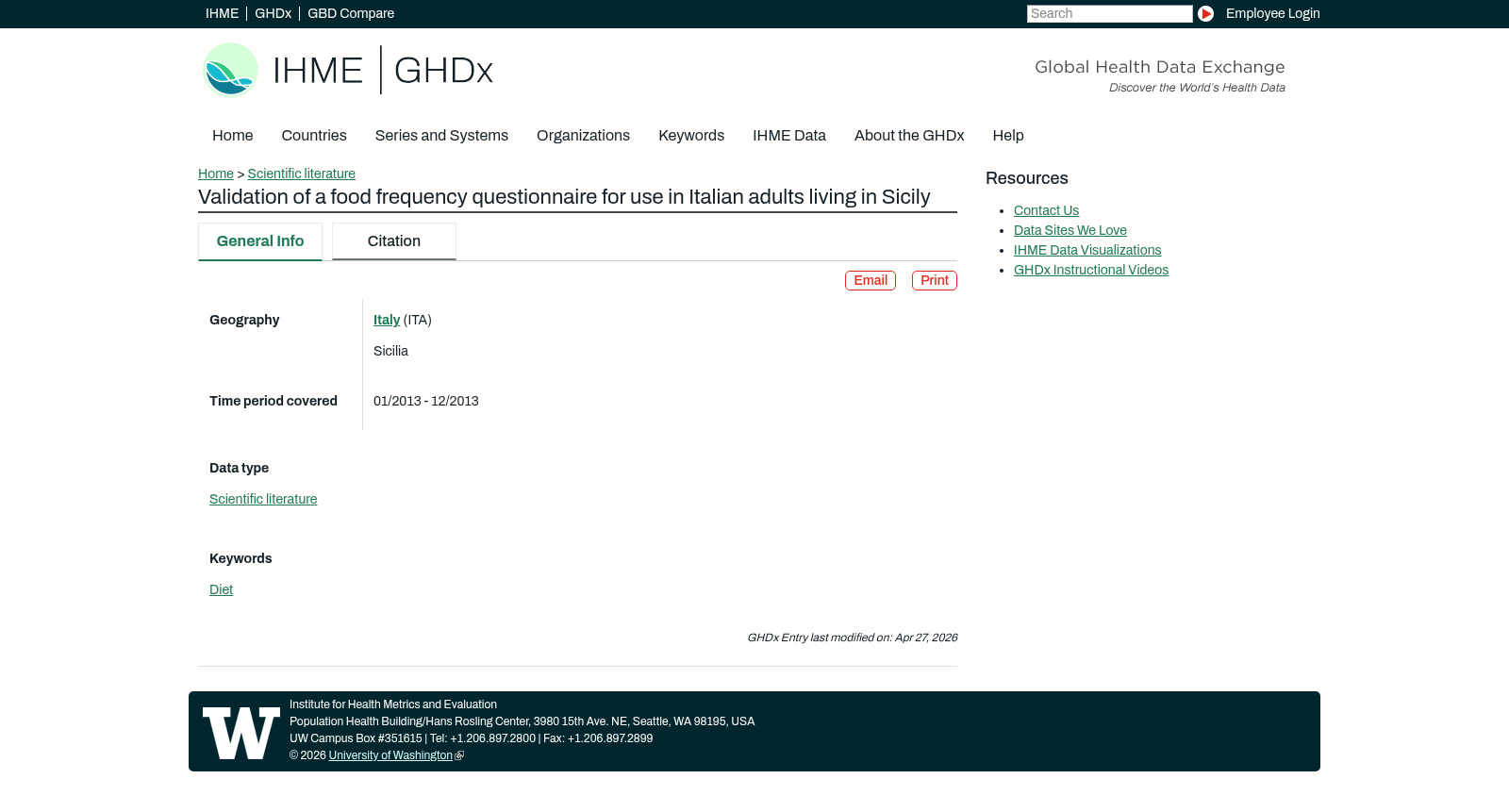This screenshot has height=812, width=1509.
Task: Open GBD Compare in top bar
Action: pyautogui.click(x=351, y=13)
